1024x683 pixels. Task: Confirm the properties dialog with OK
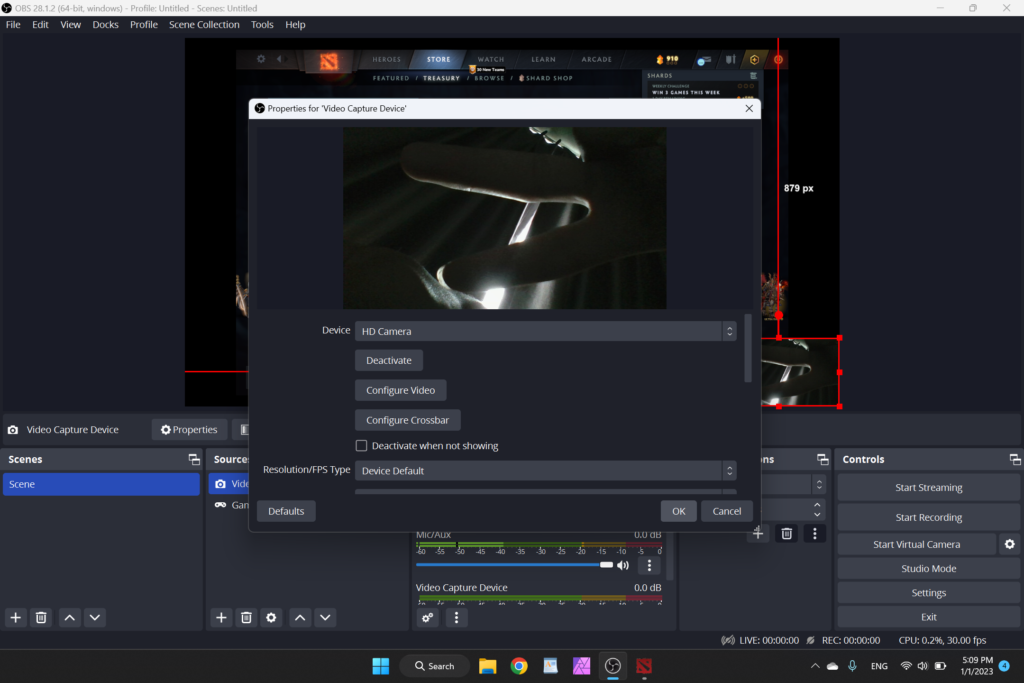click(679, 511)
